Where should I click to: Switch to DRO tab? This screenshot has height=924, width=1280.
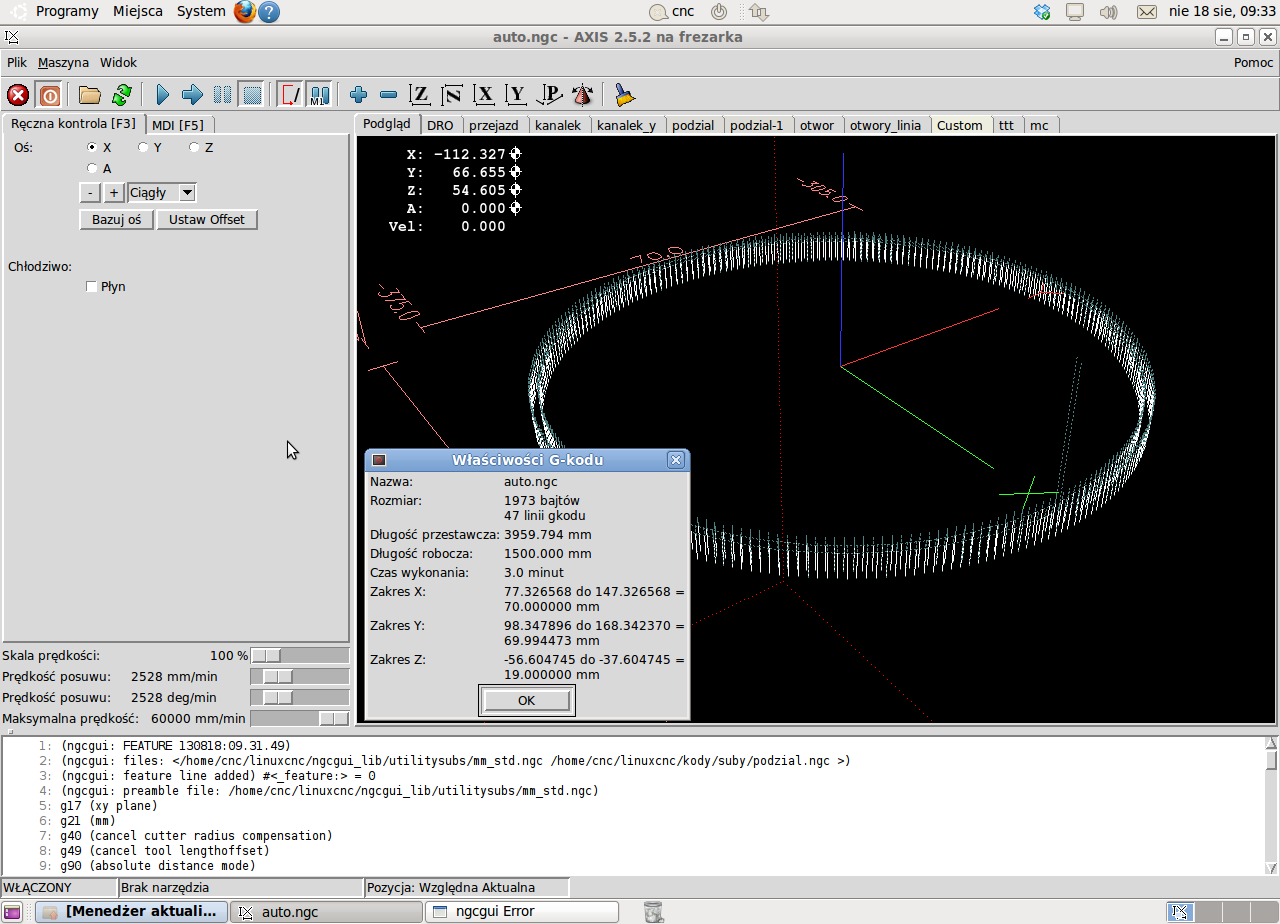(x=440, y=125)
